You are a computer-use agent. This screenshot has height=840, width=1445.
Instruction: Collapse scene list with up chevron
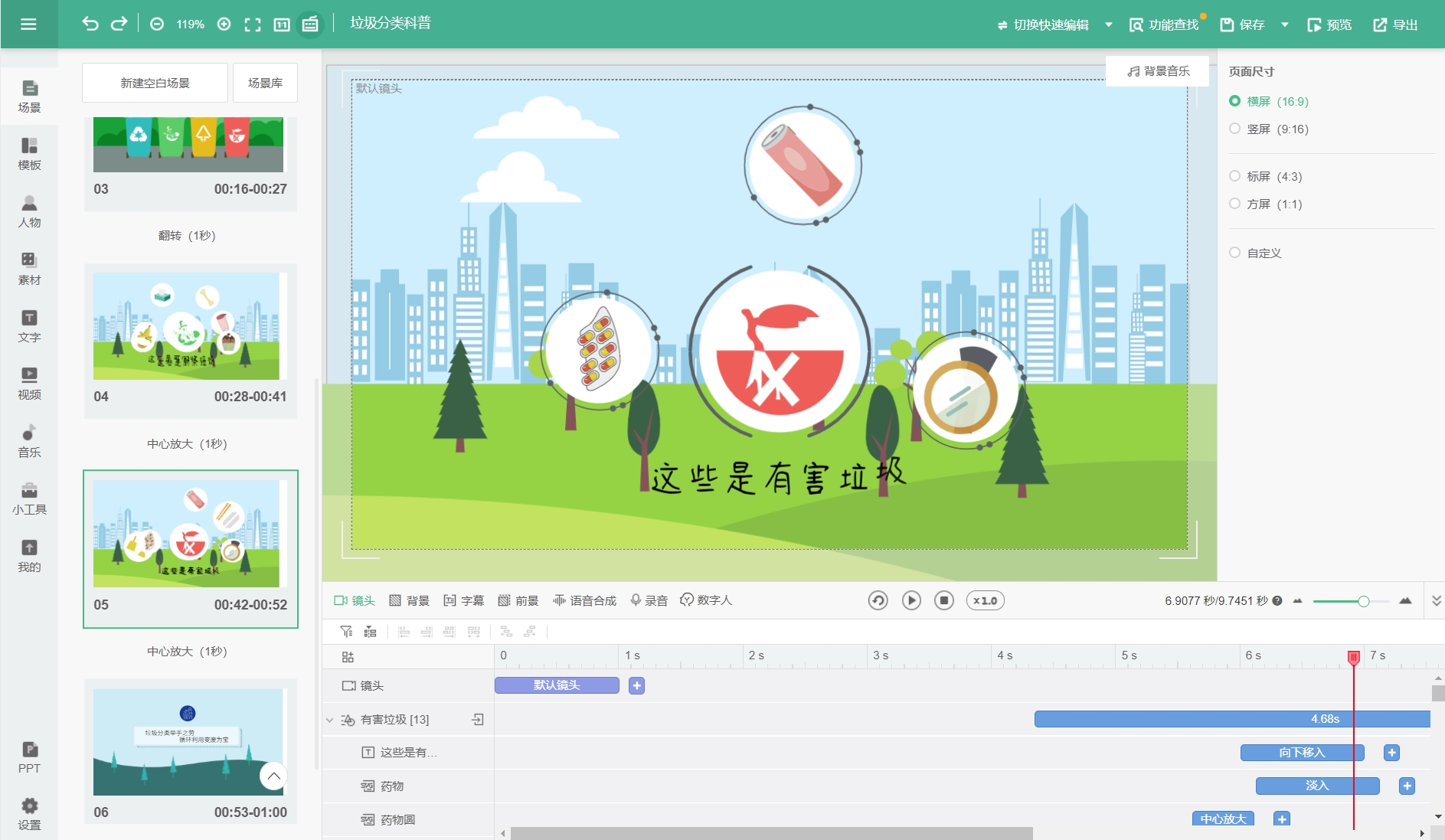[273, 776]
